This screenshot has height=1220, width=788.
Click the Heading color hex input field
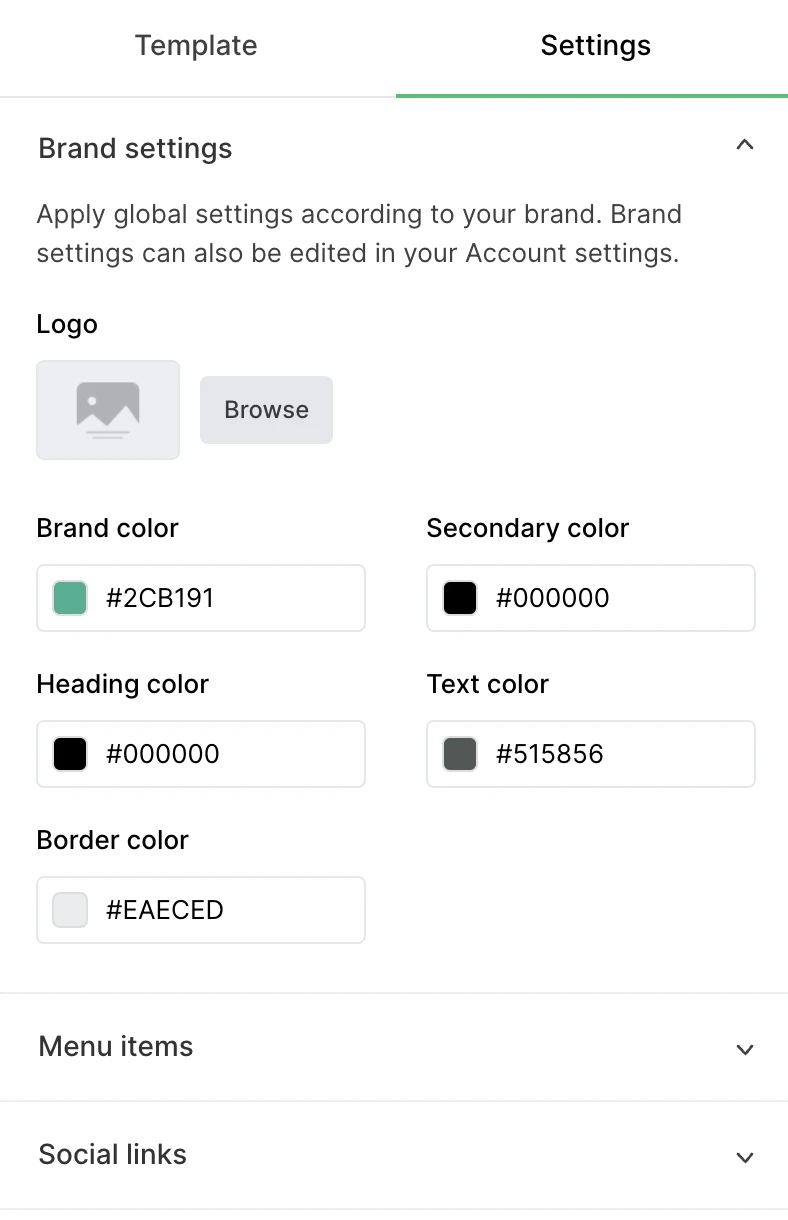(228, 754)
